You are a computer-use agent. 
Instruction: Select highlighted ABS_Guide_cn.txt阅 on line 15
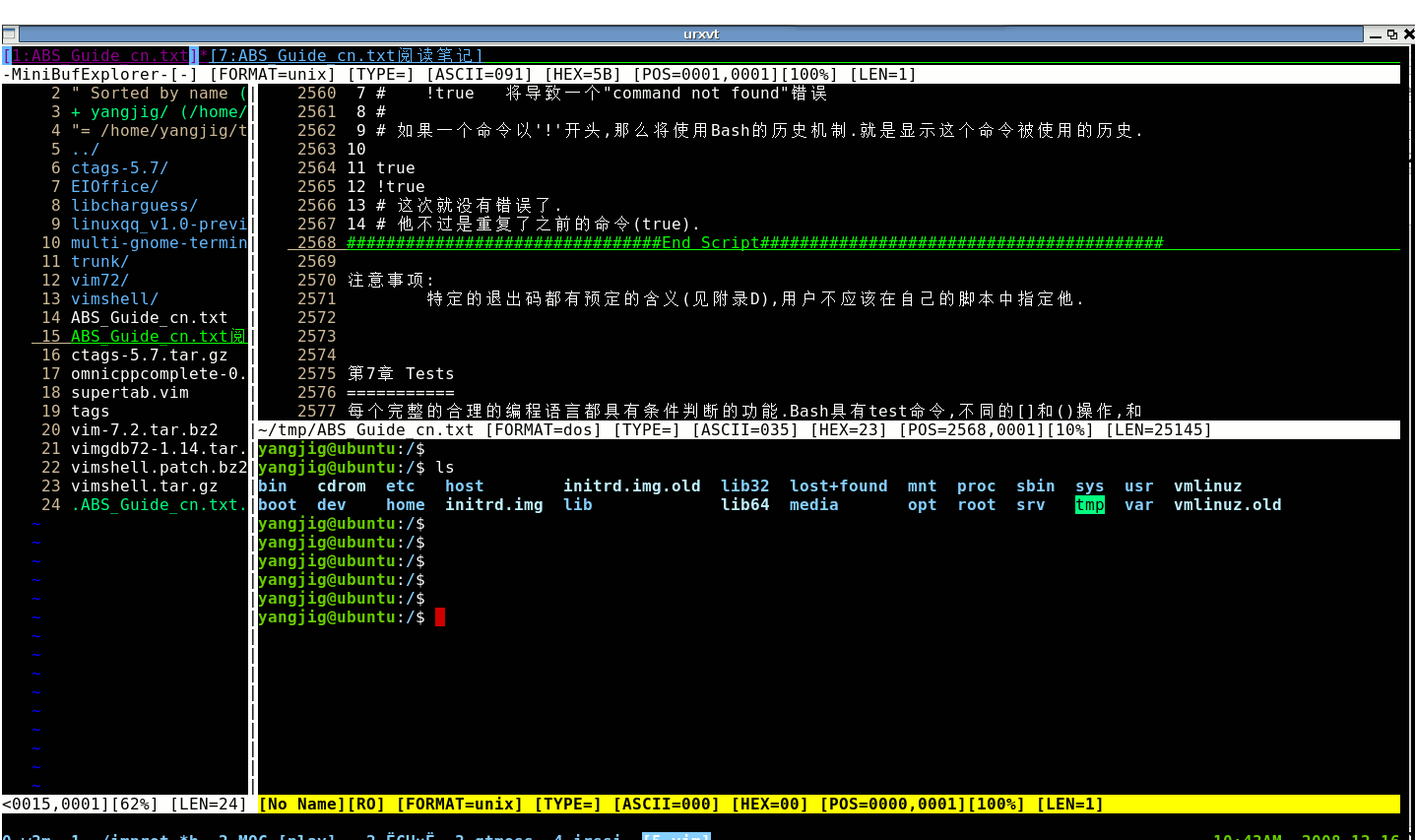click(x=159, y=336)
